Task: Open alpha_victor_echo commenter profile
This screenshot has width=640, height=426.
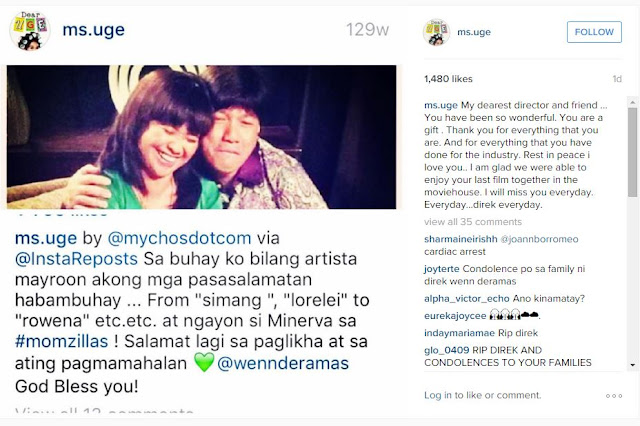Action: (467, 298)
